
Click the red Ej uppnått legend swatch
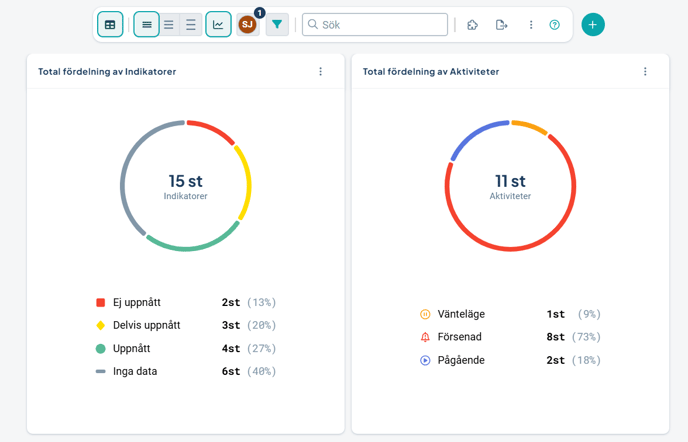click(101, 302)
